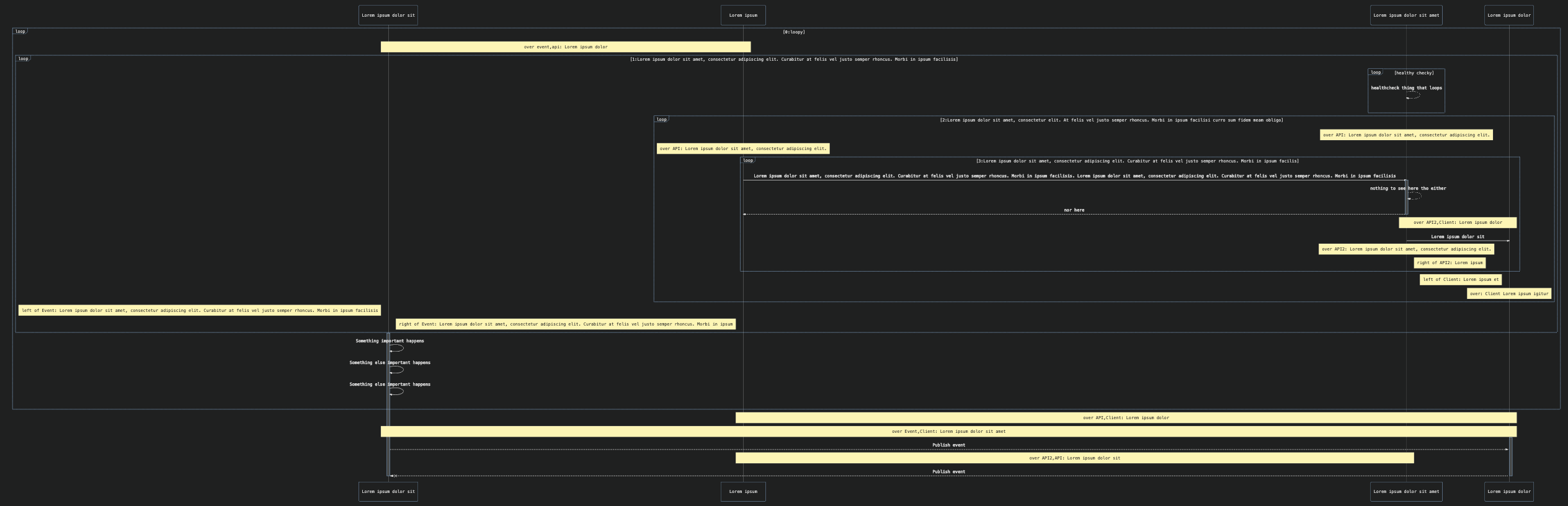Select the "over API,Client: Lorem ipsum dolor" note

tap(1125, 418)
